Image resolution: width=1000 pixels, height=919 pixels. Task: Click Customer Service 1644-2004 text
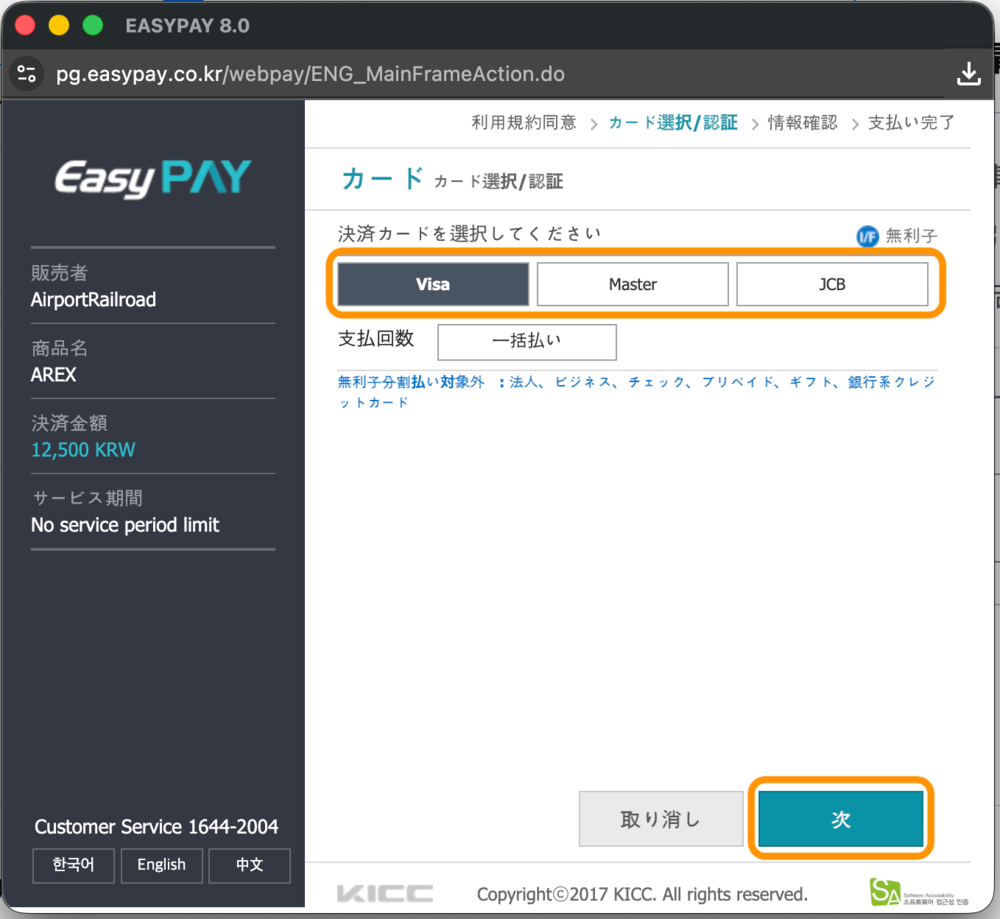pyautogui.click(x=156, y=827)
